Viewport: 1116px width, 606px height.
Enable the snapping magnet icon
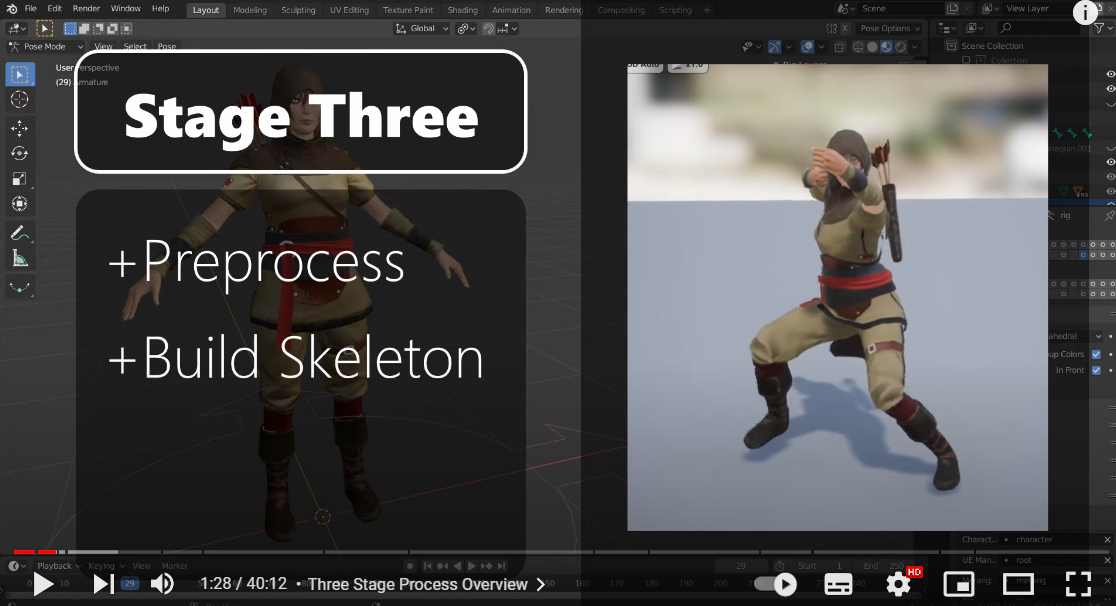[487, 28]
